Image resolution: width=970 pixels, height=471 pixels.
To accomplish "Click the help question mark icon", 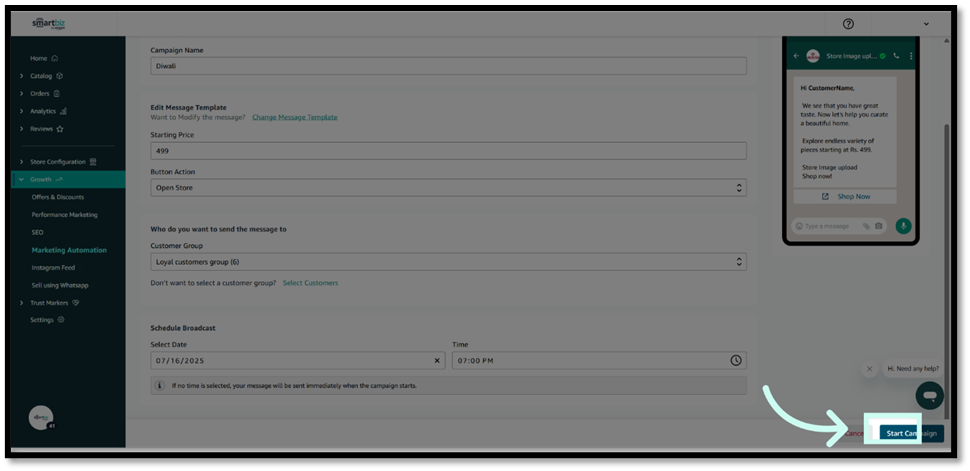I will click(848, 24).
